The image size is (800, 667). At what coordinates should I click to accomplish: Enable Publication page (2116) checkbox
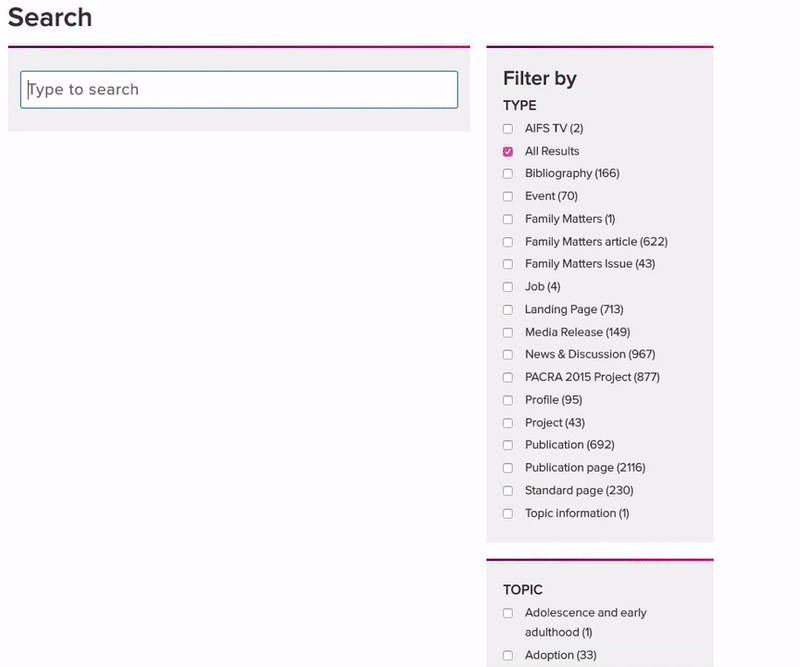(x=508, y=468)
